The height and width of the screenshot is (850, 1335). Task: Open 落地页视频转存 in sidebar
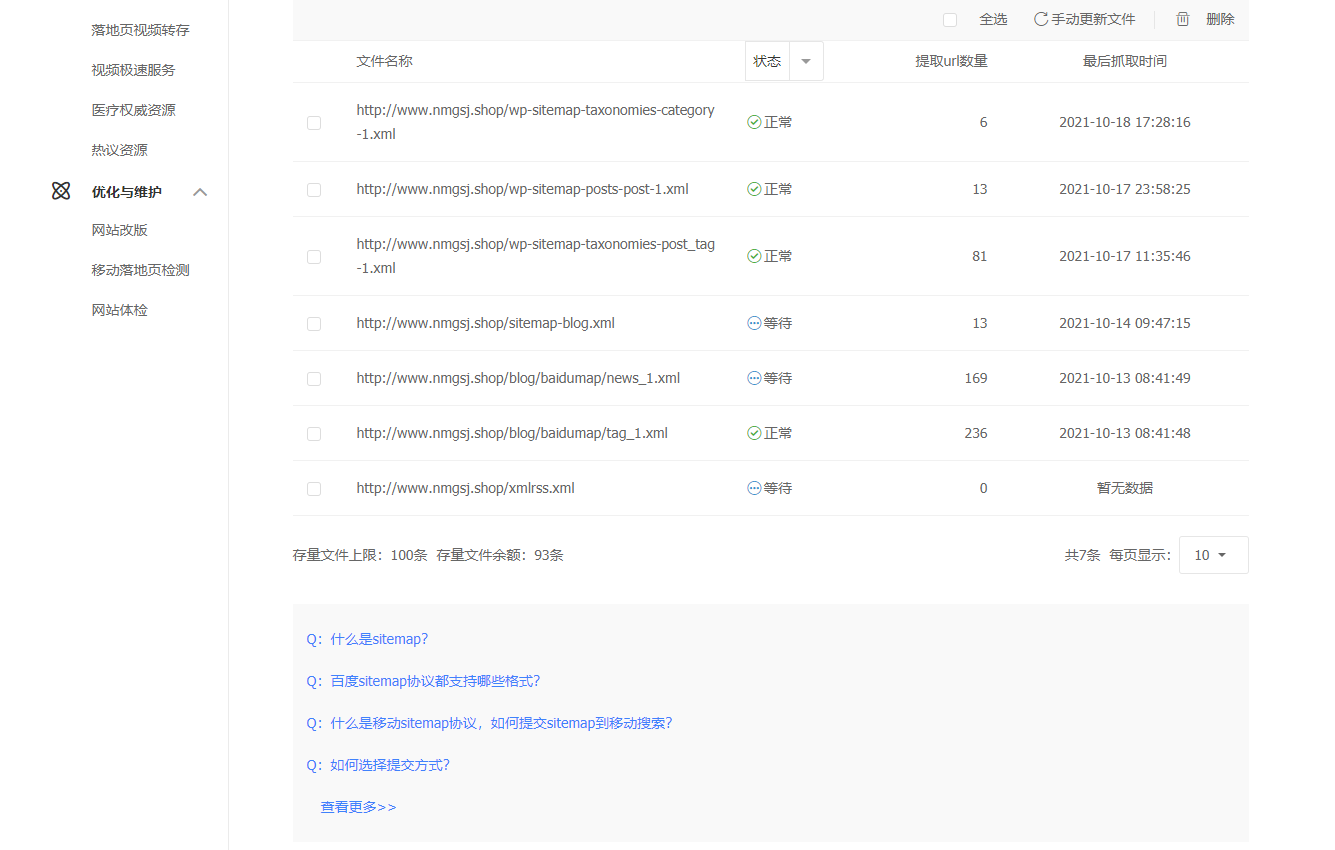point(140,30)
